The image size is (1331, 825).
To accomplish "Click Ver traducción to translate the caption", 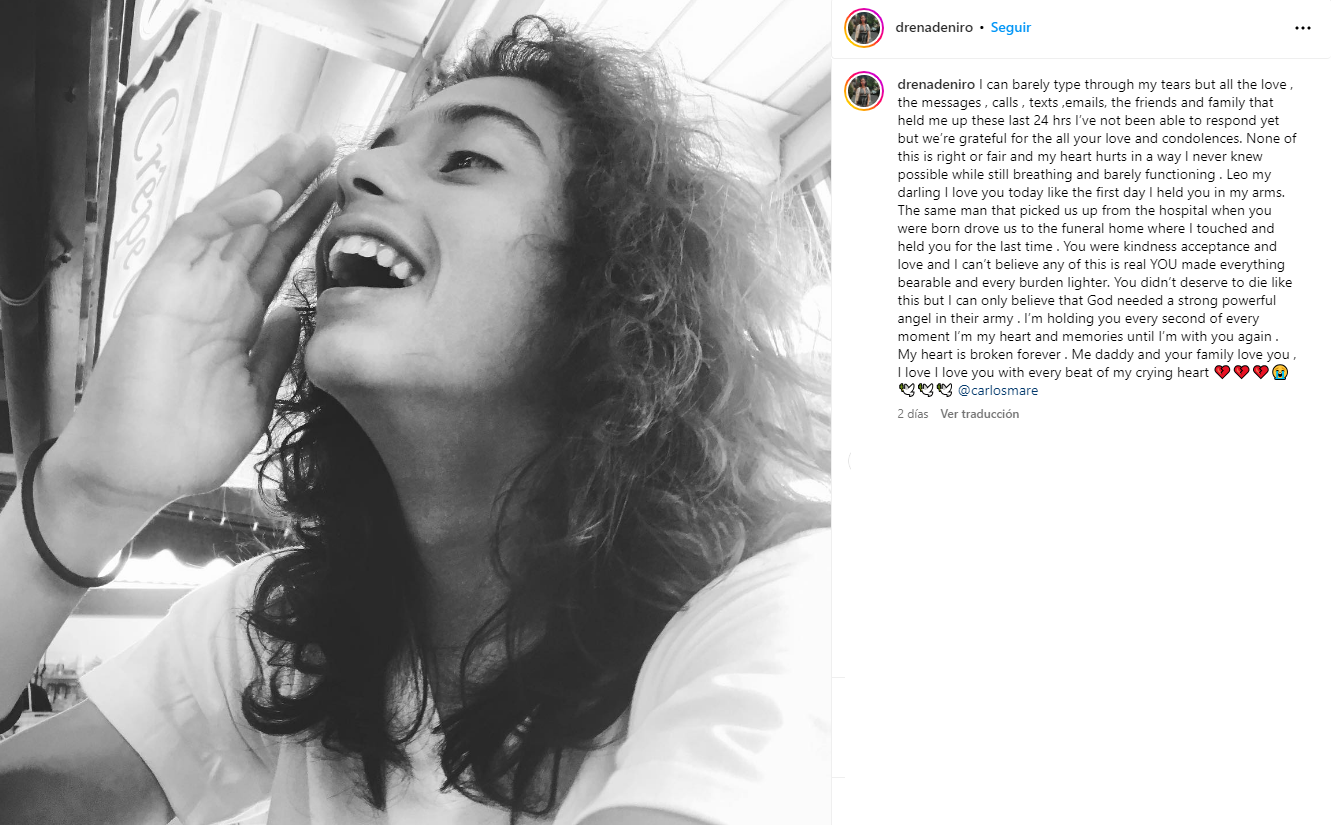I will pyautogui.click(x=979, y=414).
